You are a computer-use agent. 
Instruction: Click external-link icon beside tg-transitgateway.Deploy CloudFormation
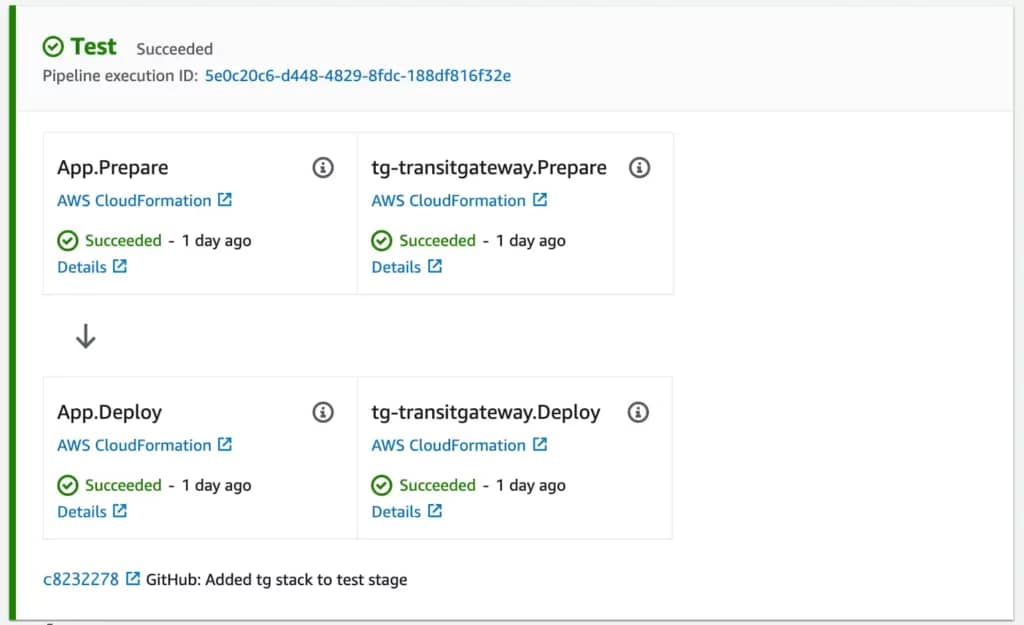click(539, 445)
